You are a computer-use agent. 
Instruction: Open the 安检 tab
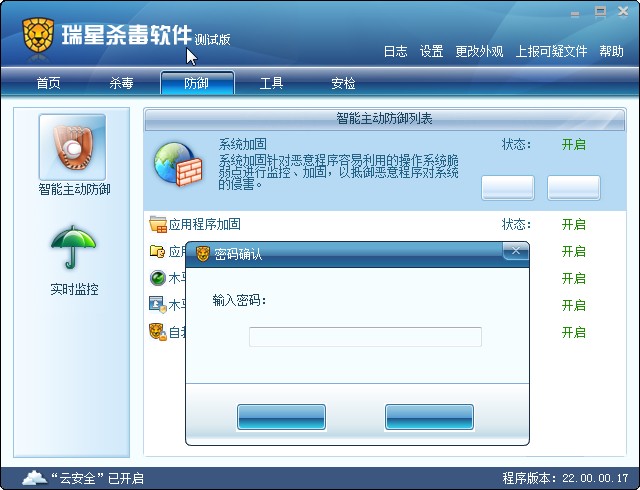(x=343, y=83)
